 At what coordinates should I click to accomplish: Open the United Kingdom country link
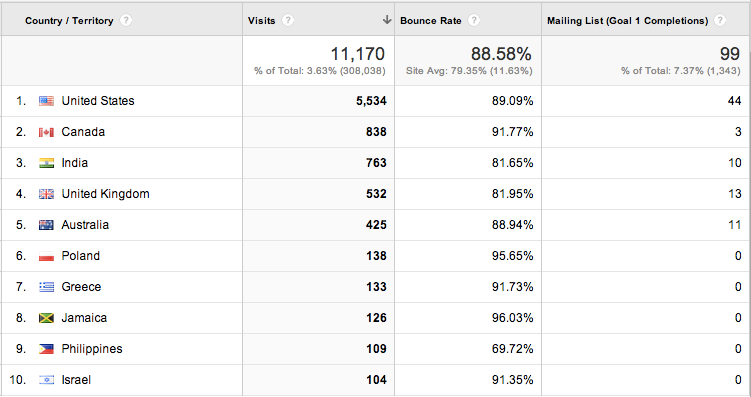point(105,194)
